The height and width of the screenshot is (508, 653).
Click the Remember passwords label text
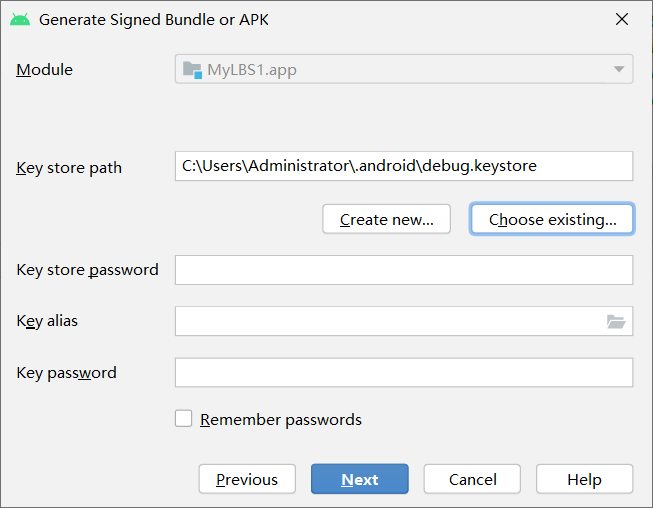(x=281, y=420)
